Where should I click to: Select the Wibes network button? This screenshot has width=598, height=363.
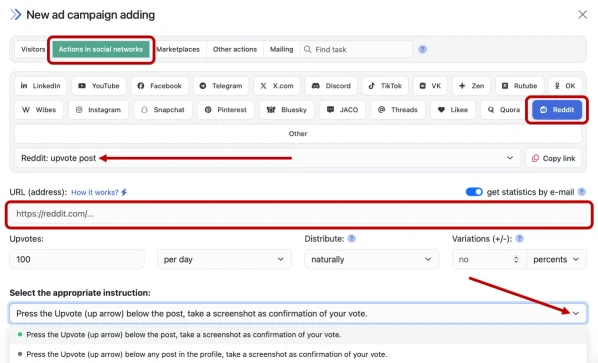click(x=39, y=110)
